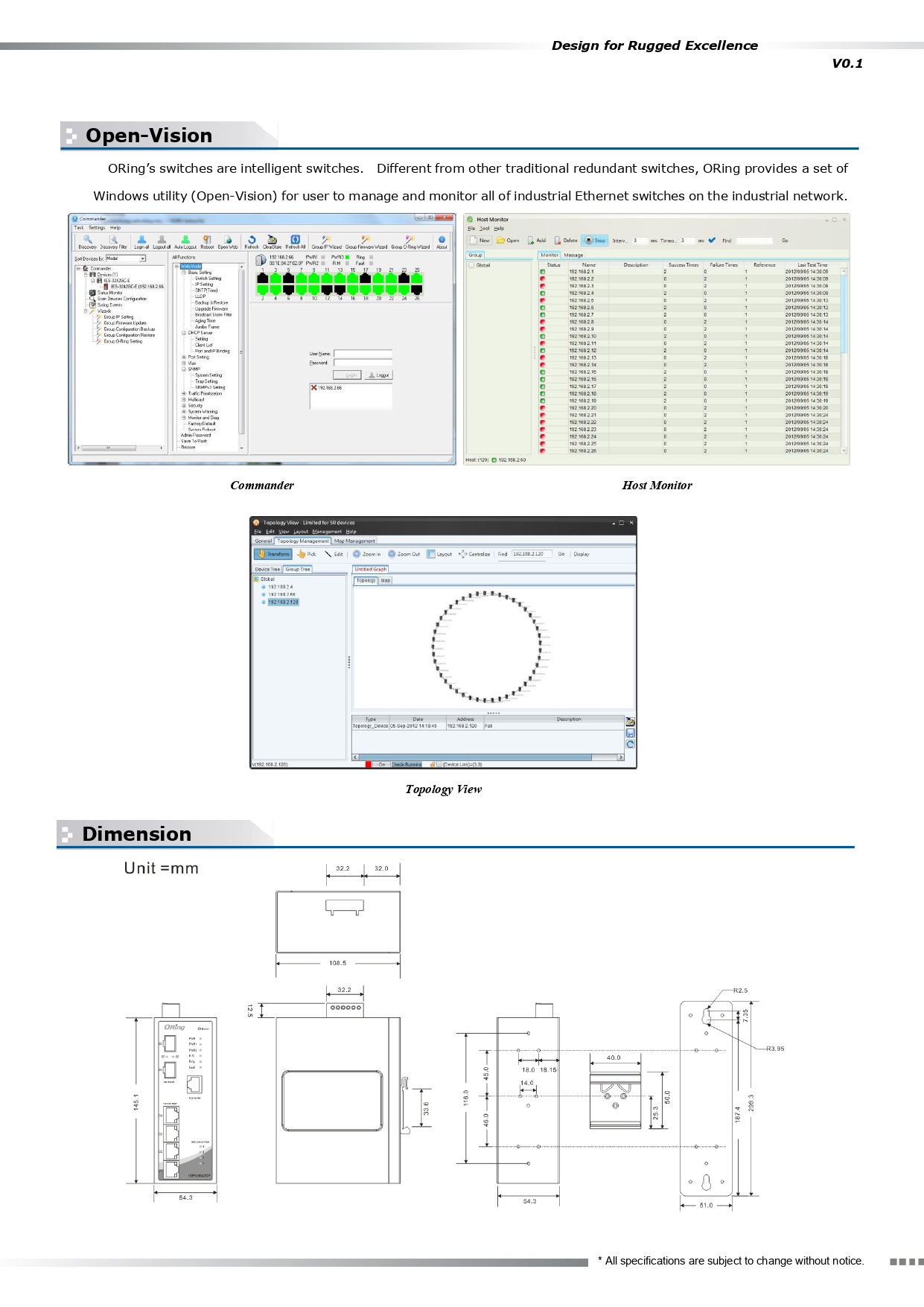The width and height of the screenshot is (924, 1307).
Task: Click Reboot icon in Commander toolbar
Action: [207, 242]
